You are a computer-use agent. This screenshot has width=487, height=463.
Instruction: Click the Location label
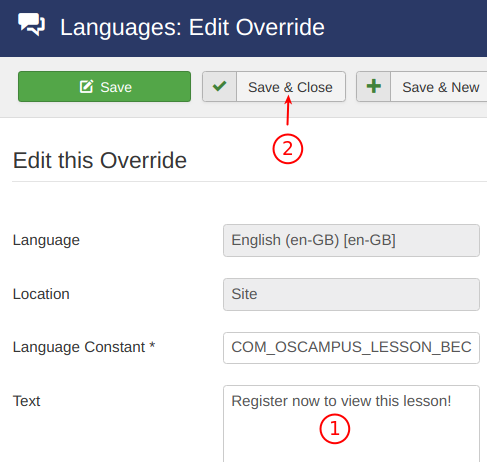[x=41, y=294]
